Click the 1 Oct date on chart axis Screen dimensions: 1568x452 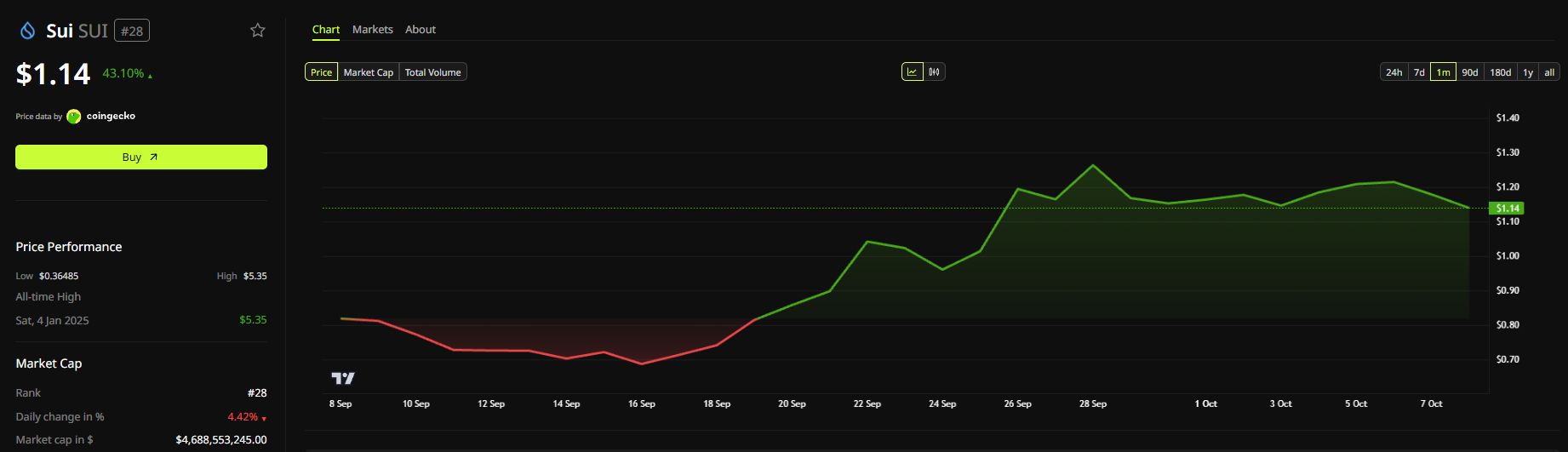point(1205,404)
